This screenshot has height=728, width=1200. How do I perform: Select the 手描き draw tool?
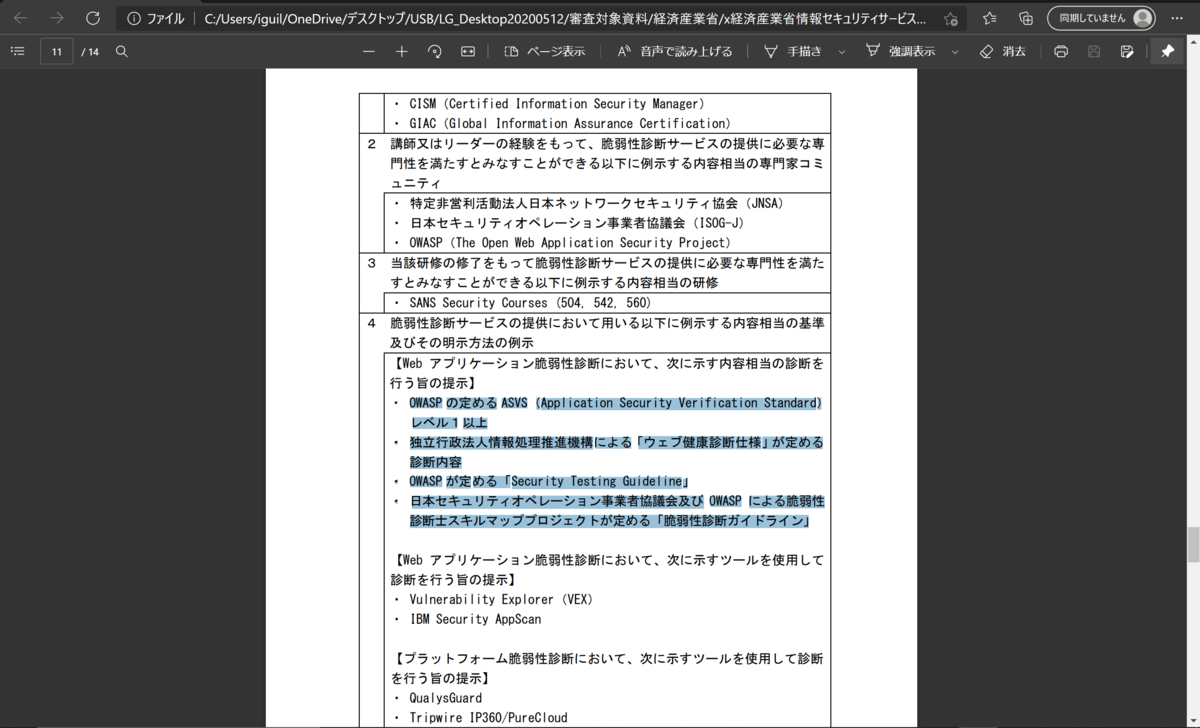(x=794, y=51)
